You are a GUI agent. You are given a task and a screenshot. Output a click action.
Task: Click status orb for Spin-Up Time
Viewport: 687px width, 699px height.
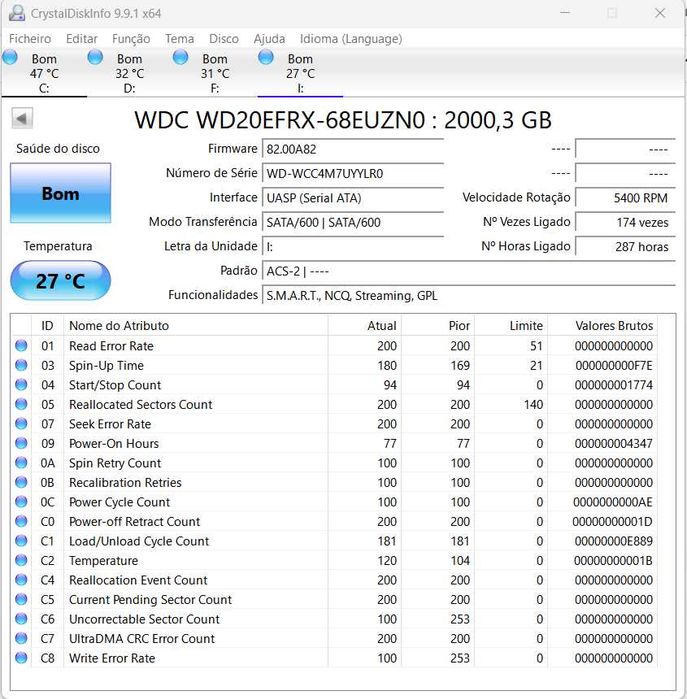coord(21,365)
